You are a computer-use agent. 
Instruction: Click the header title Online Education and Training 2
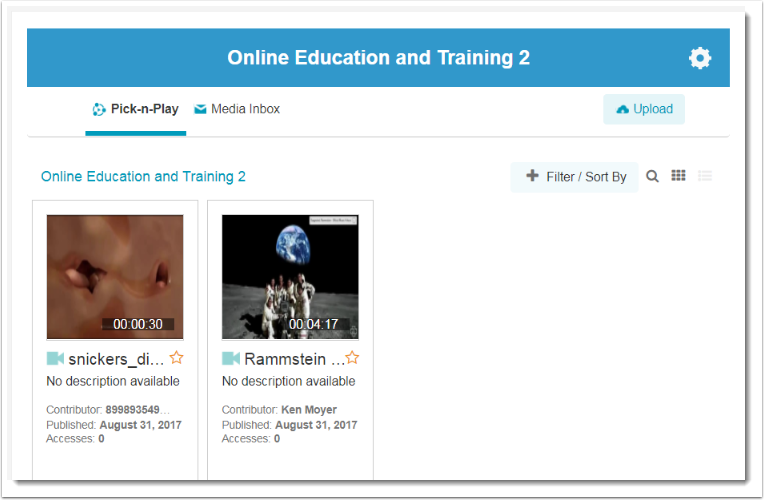[378, 58]
